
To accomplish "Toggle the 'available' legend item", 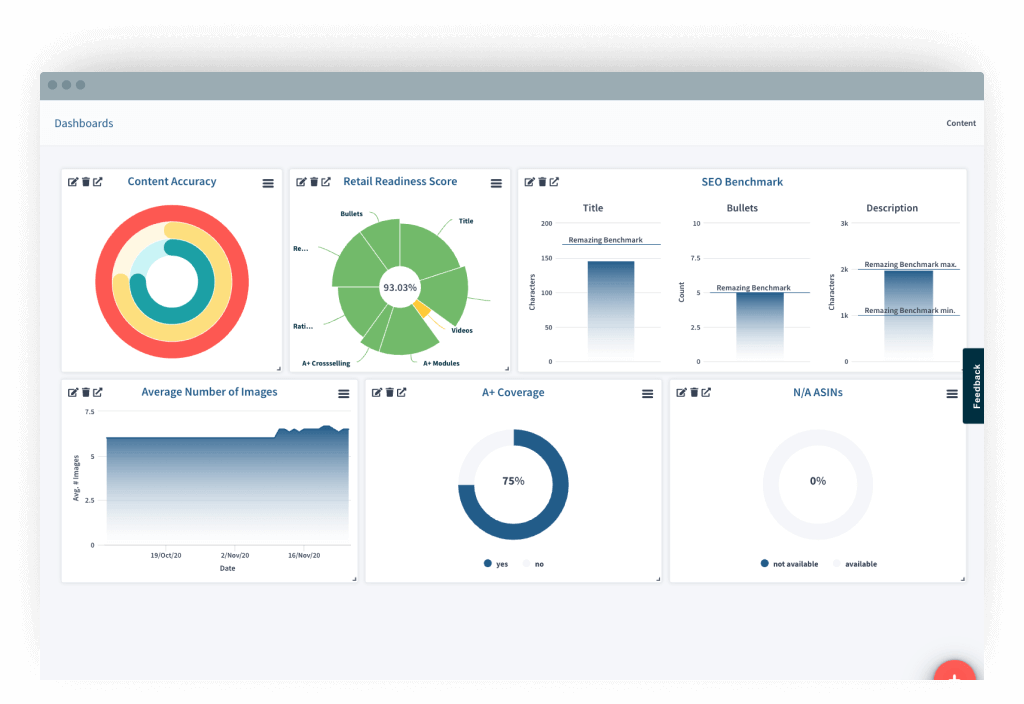I will (x=854, y=564).
